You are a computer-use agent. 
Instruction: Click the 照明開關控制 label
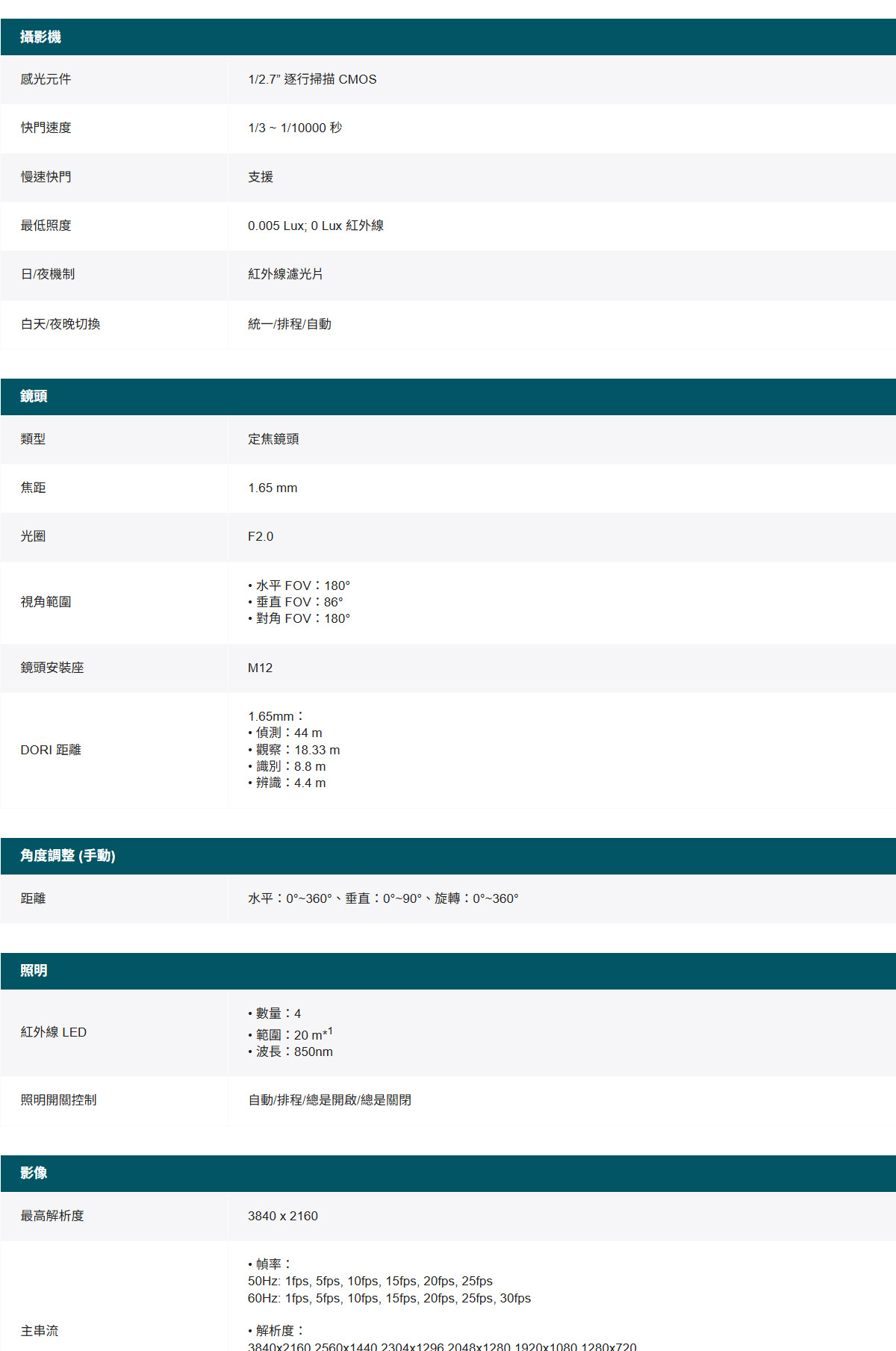pyautogui.click(x=58, y=1100)
